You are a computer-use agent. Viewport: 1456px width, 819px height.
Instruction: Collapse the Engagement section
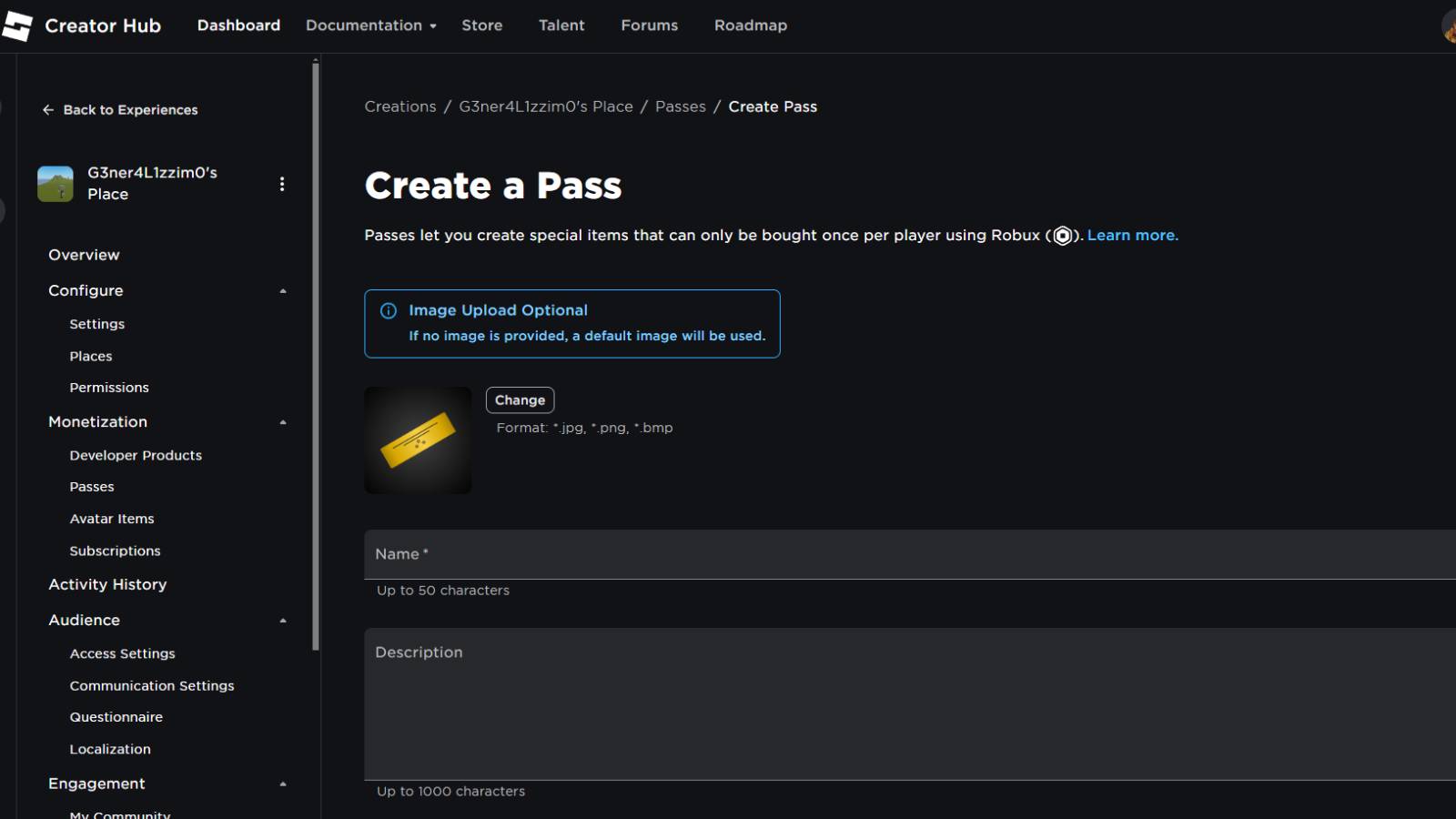(282, 784)
